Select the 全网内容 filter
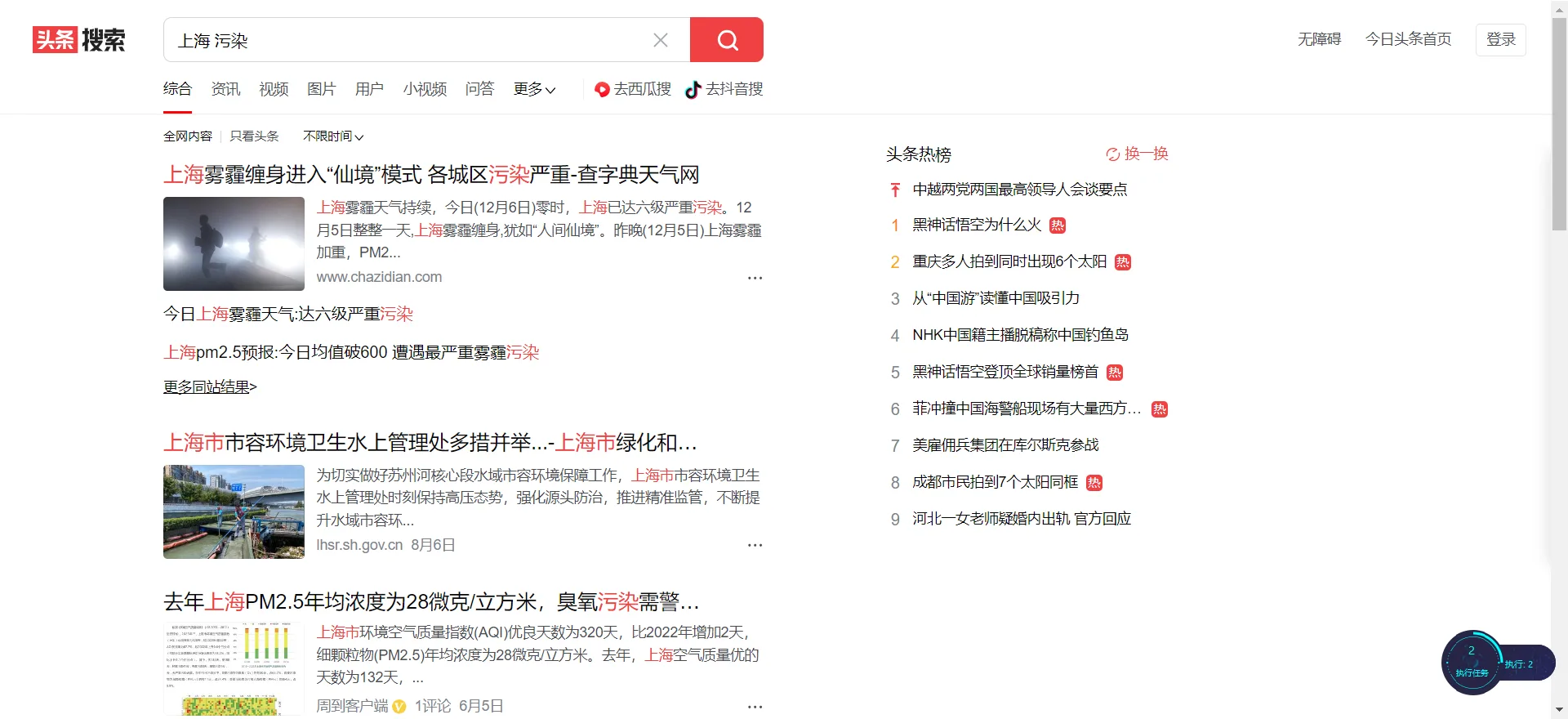Screen dimensions: 1568x719 tap(188, 136)
